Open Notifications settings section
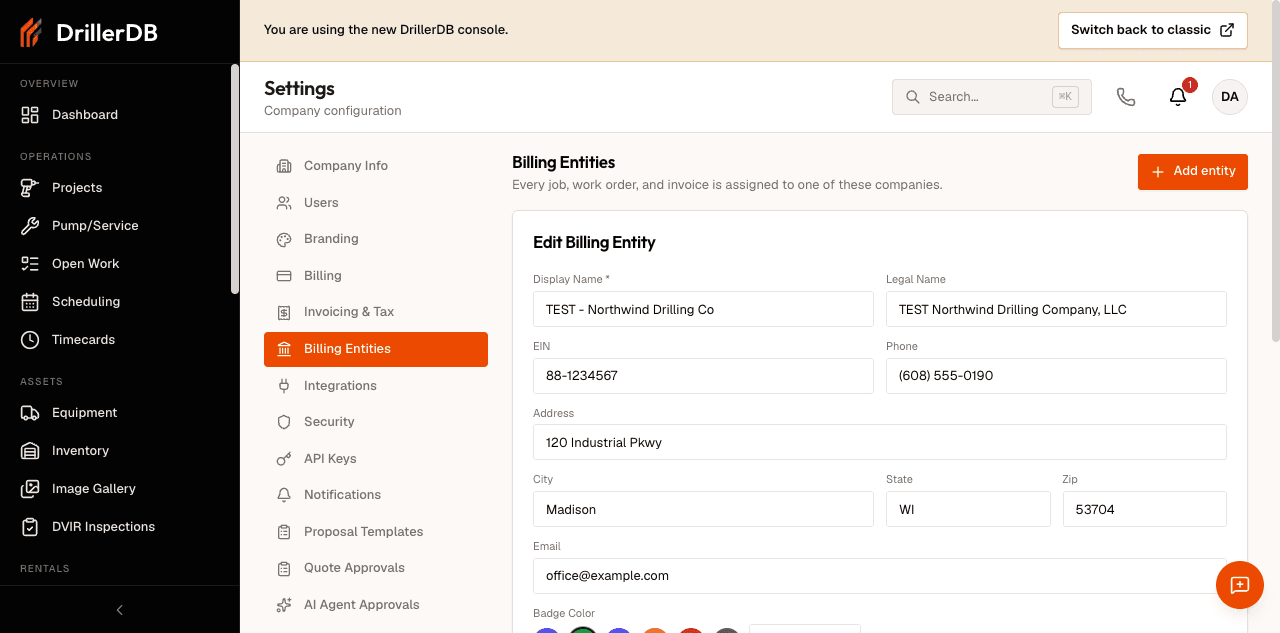The width and height of the screenshot is (1280, 633). 376,495
